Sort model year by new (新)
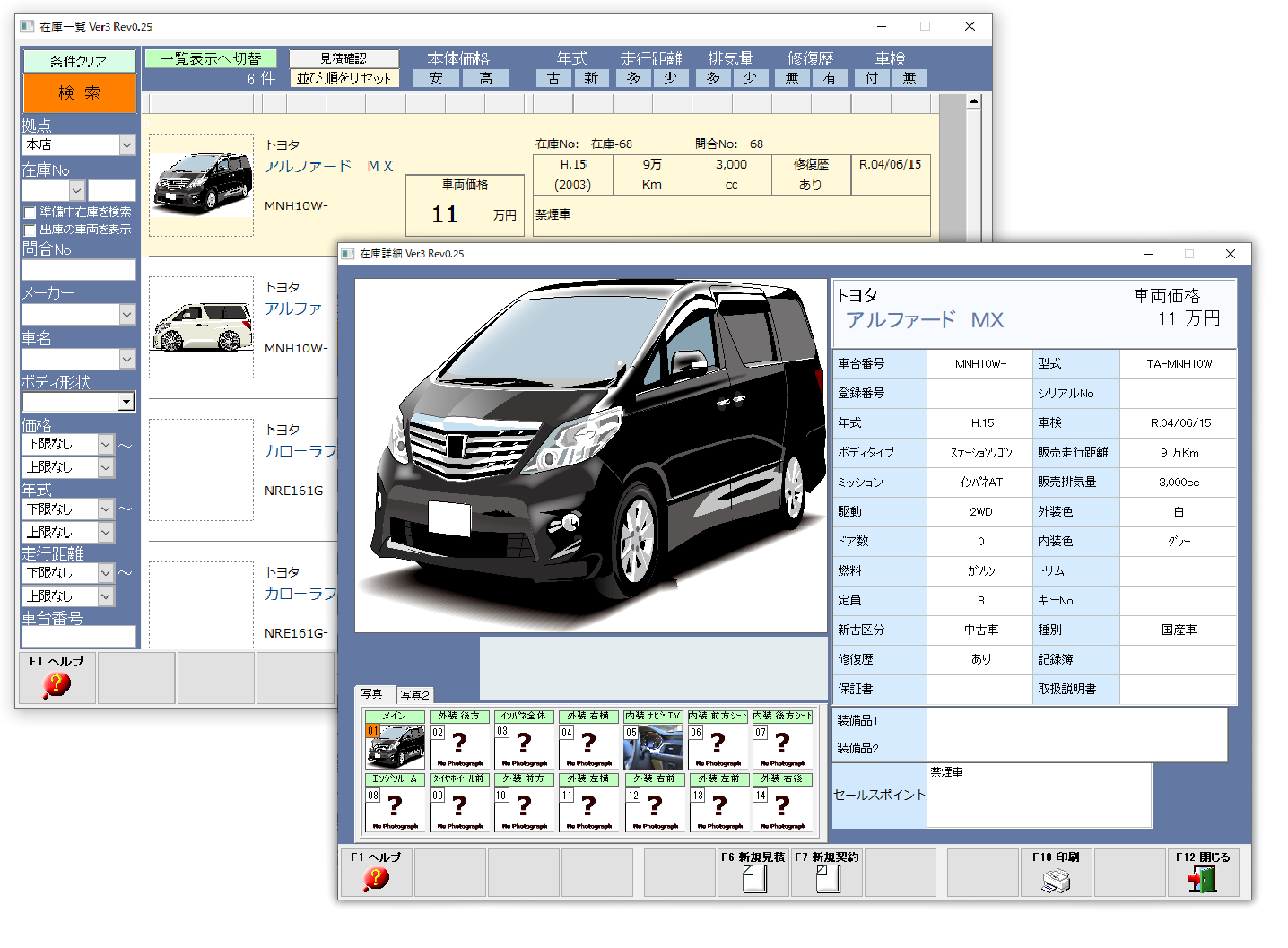The height and width of the screenshot is (948, 1288). click(x=591, y=79)
